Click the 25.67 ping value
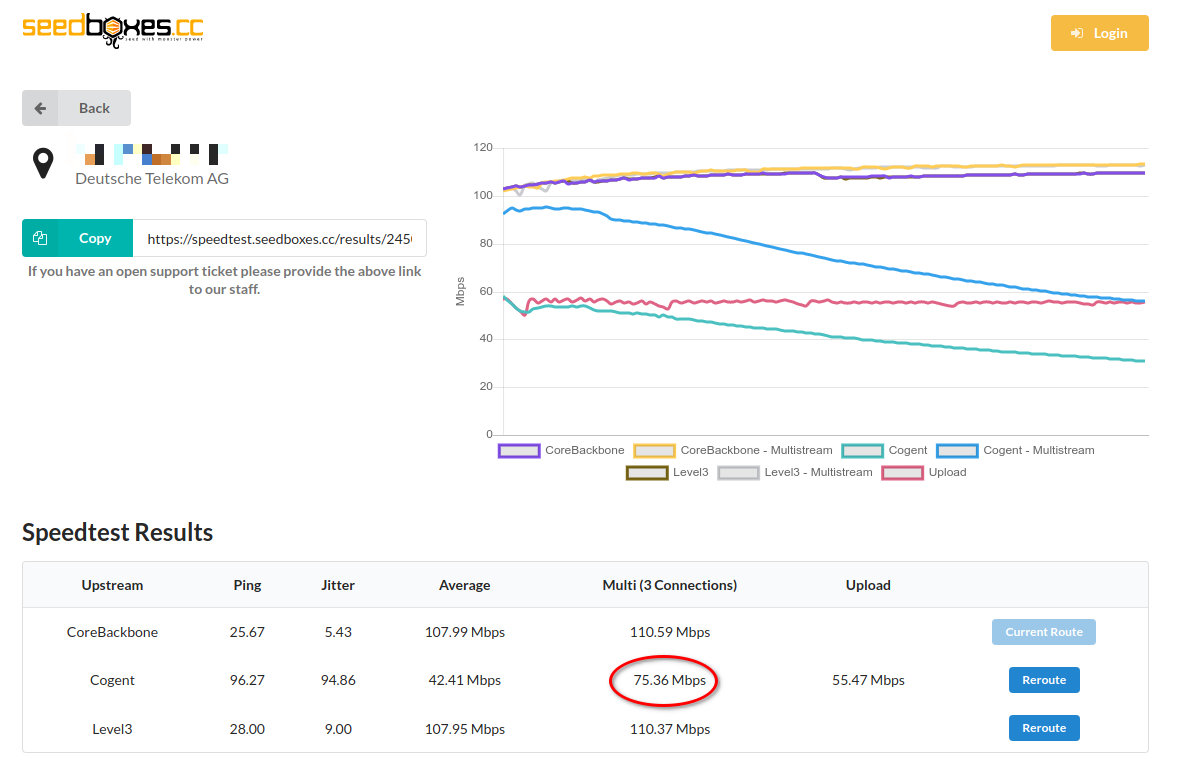 [x=247, y=632]
